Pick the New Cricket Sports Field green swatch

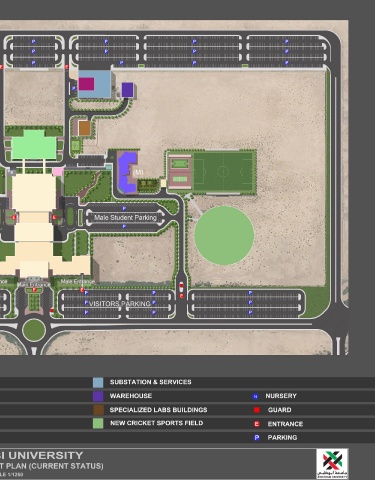tap(98, 423)
